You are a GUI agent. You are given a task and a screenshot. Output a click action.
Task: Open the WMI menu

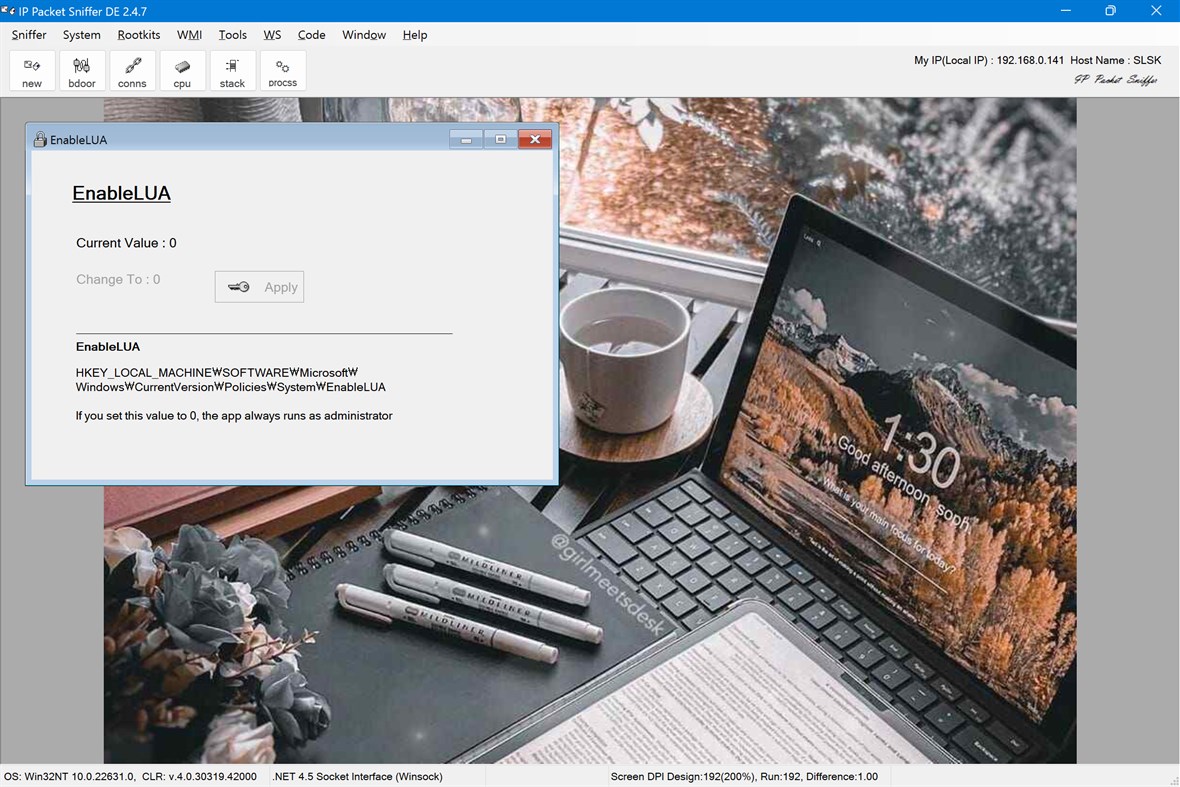pyautogui.click(x=189, y=35)
